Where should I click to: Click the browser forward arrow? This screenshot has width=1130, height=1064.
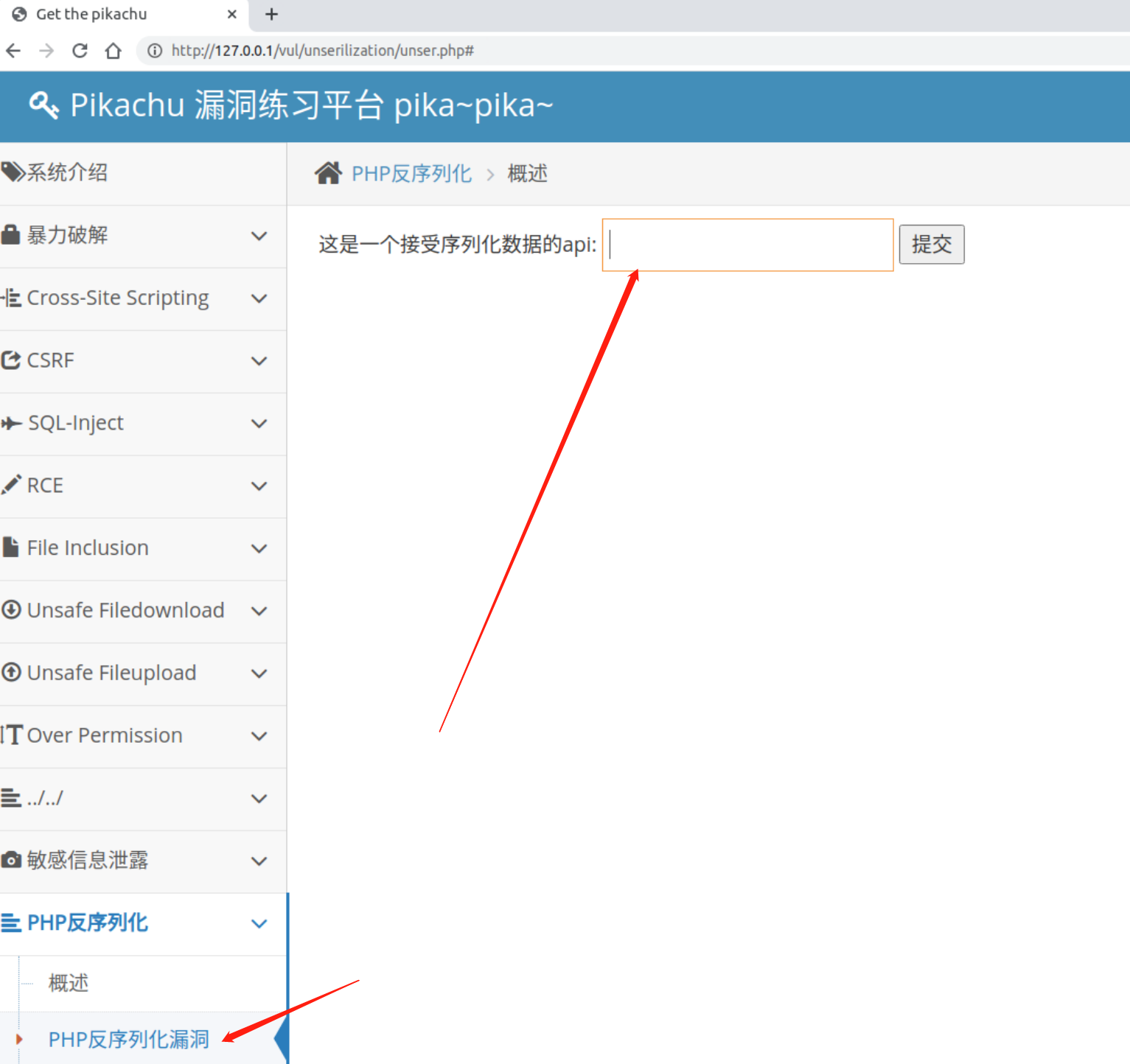[46, 50]
